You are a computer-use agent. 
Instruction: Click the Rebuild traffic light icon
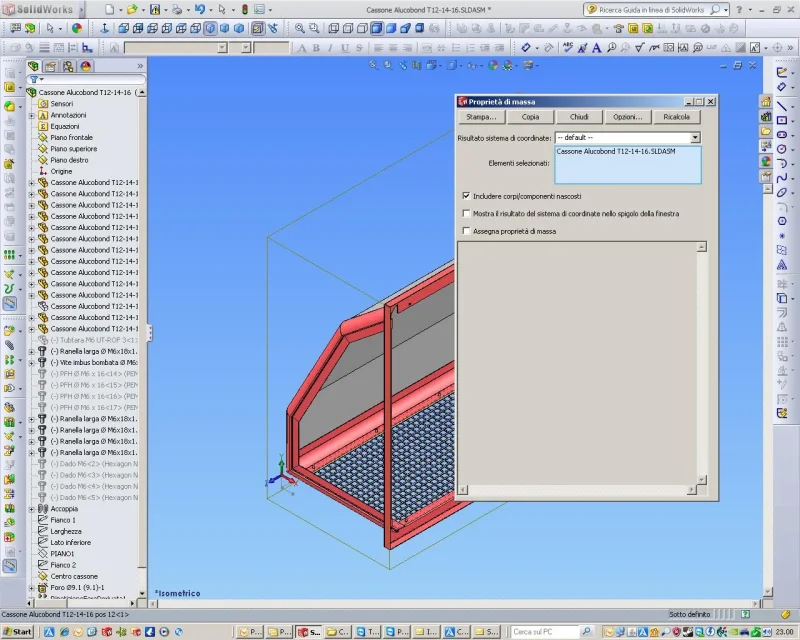coord(244,9)
